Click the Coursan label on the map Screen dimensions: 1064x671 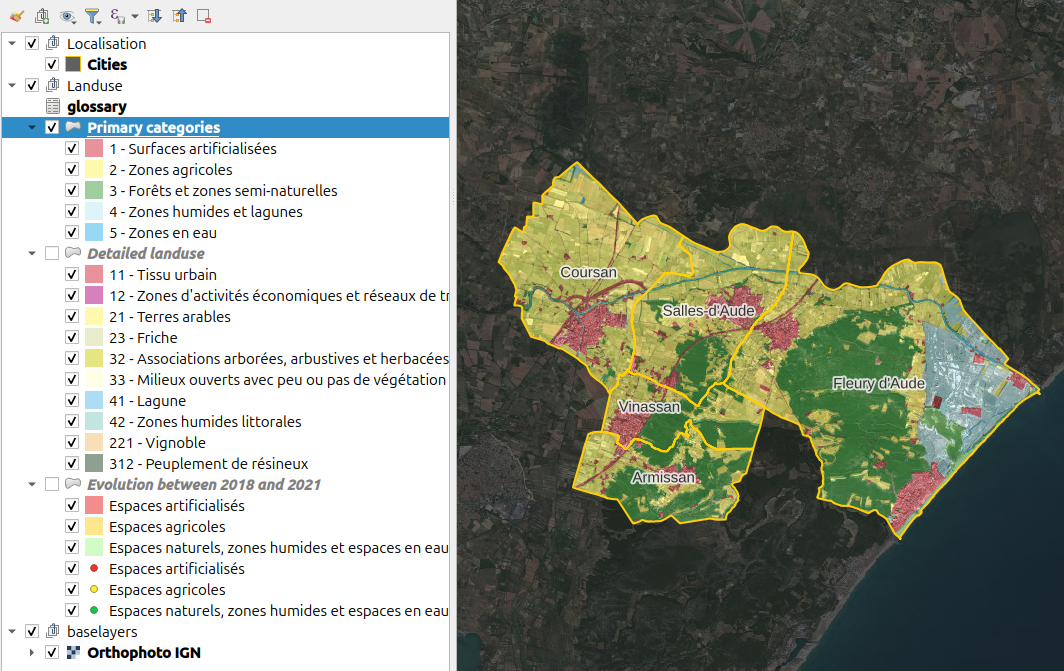[x=588, y=272]
